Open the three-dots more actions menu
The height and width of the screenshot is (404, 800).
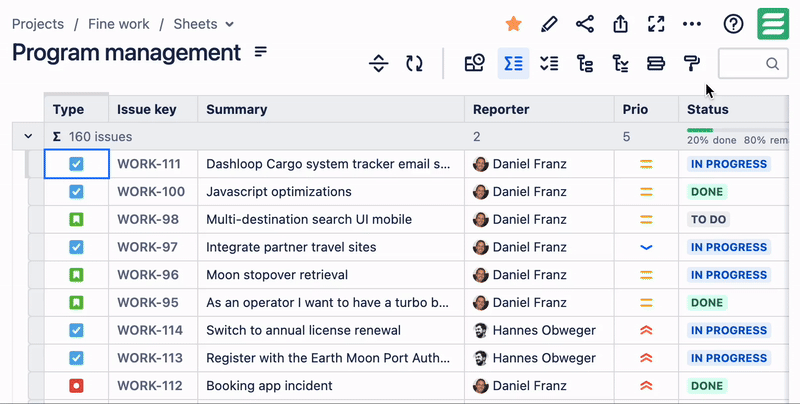[692, 24]
